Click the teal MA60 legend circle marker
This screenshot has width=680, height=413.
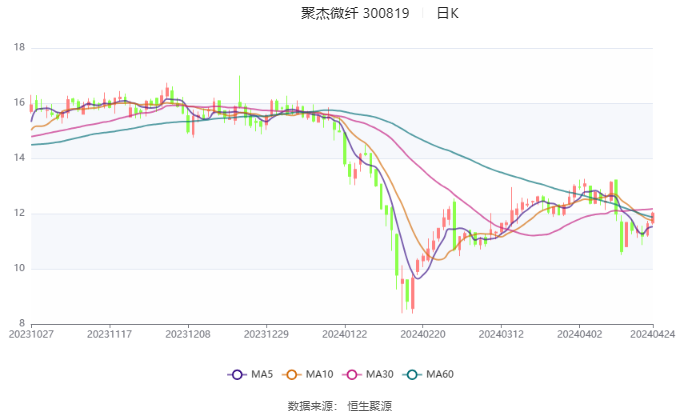tap(414, 374)
